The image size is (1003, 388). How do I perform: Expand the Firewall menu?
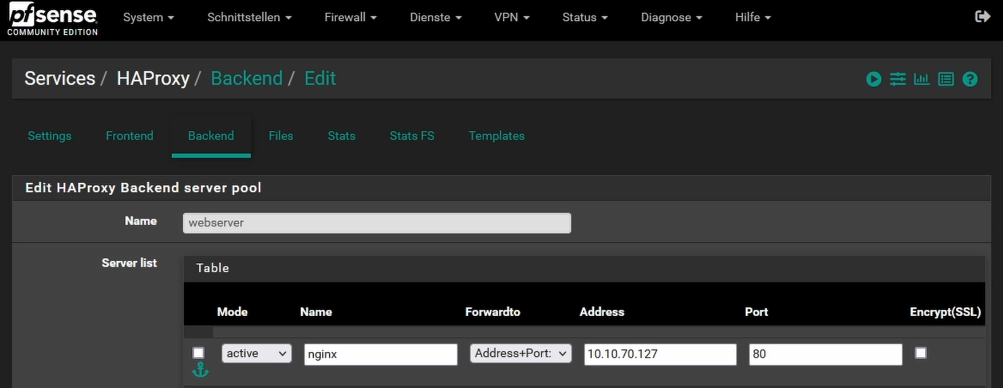point(351,18)
